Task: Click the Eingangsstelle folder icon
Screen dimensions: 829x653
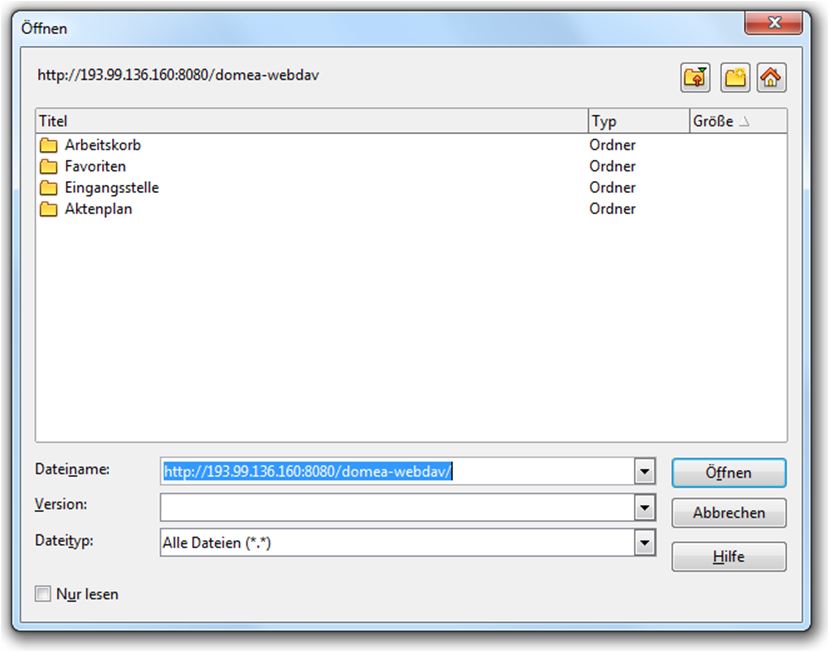Action: click(48, 188)
